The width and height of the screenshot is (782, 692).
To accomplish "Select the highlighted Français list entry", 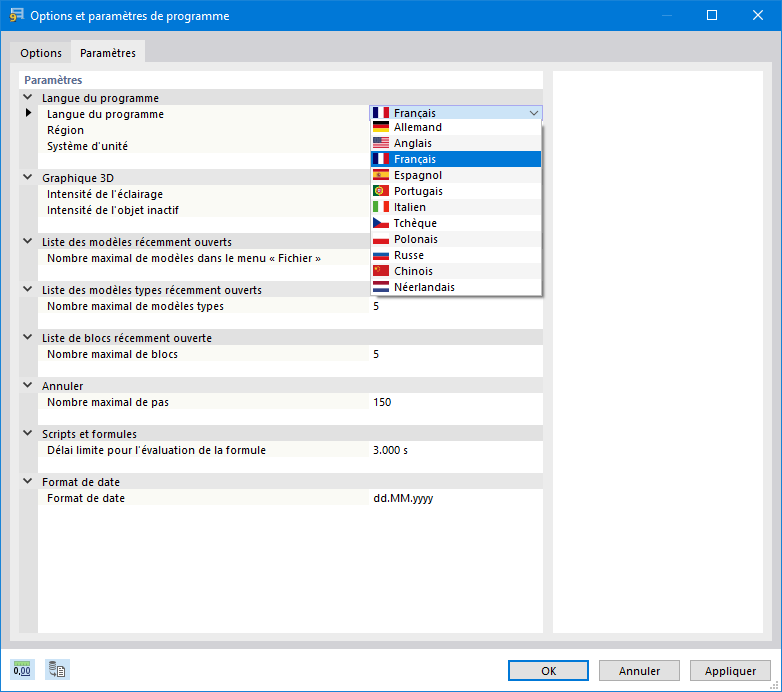I will [x=456, y=159].
